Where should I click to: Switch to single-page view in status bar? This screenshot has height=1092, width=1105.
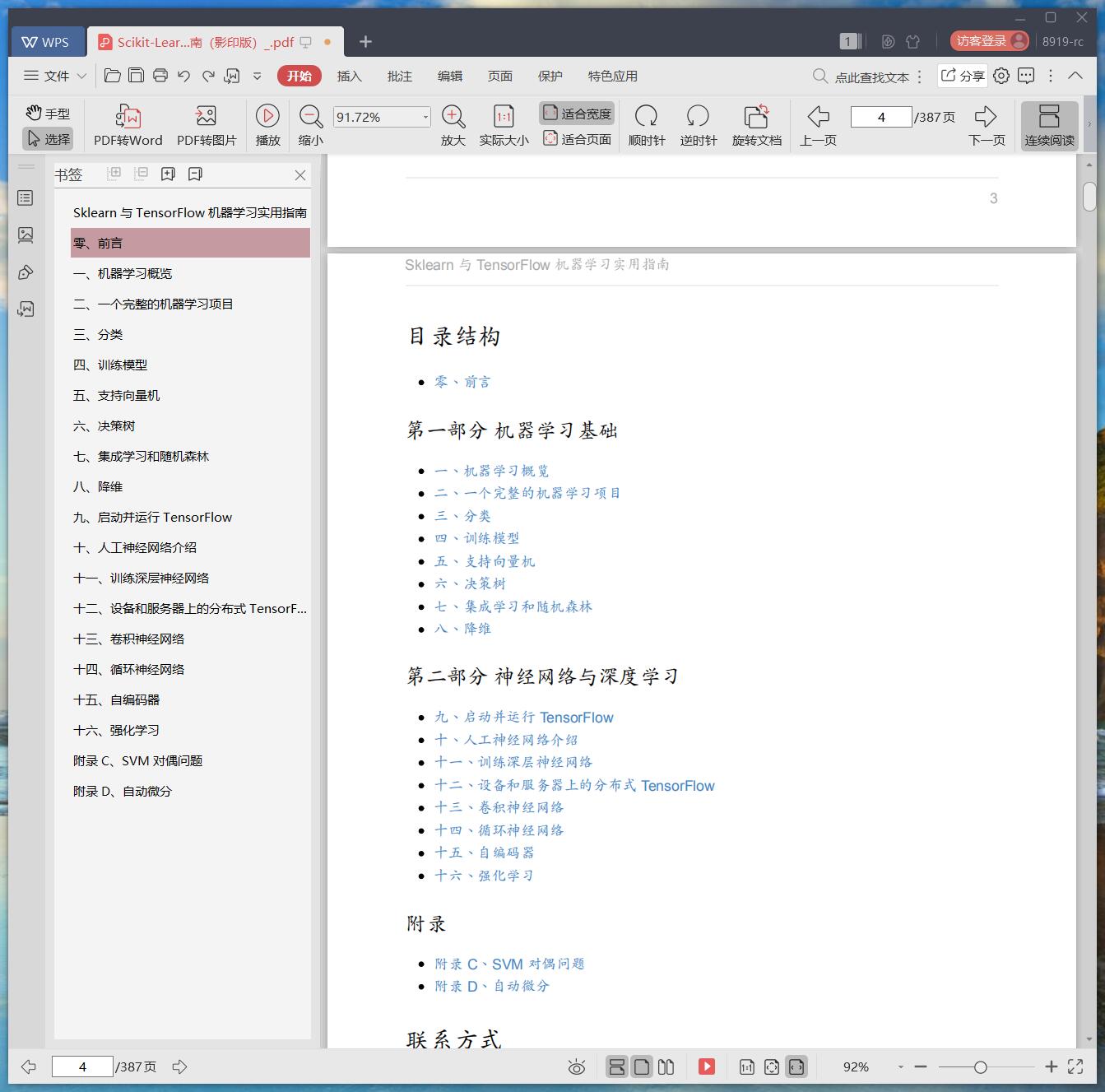[642, 1067]
